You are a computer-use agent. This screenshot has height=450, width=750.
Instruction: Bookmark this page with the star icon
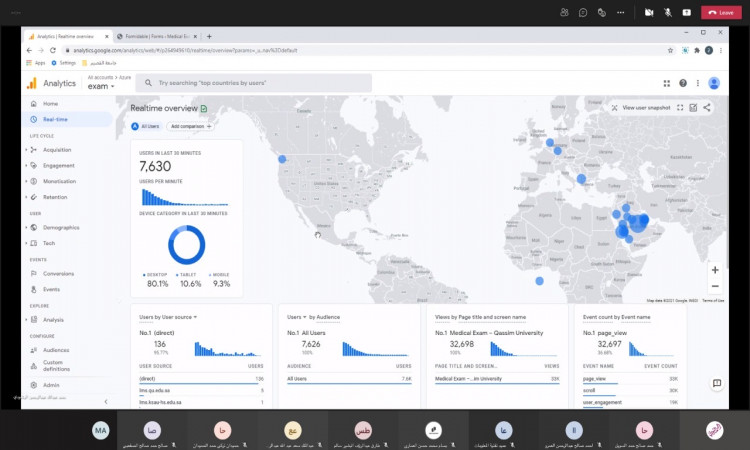[x=670, y=50]
